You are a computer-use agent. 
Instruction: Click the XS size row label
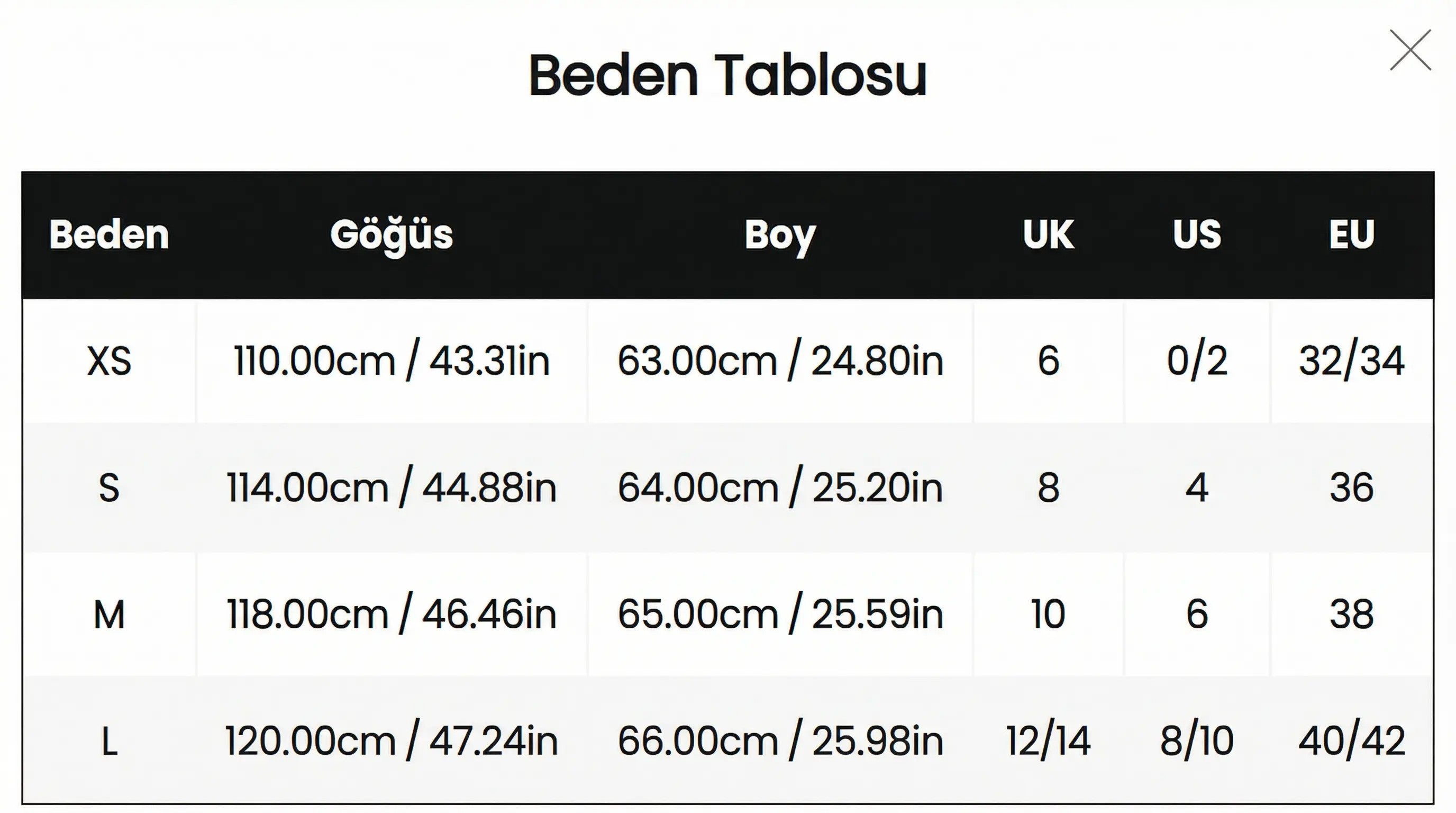coord(109,360)
